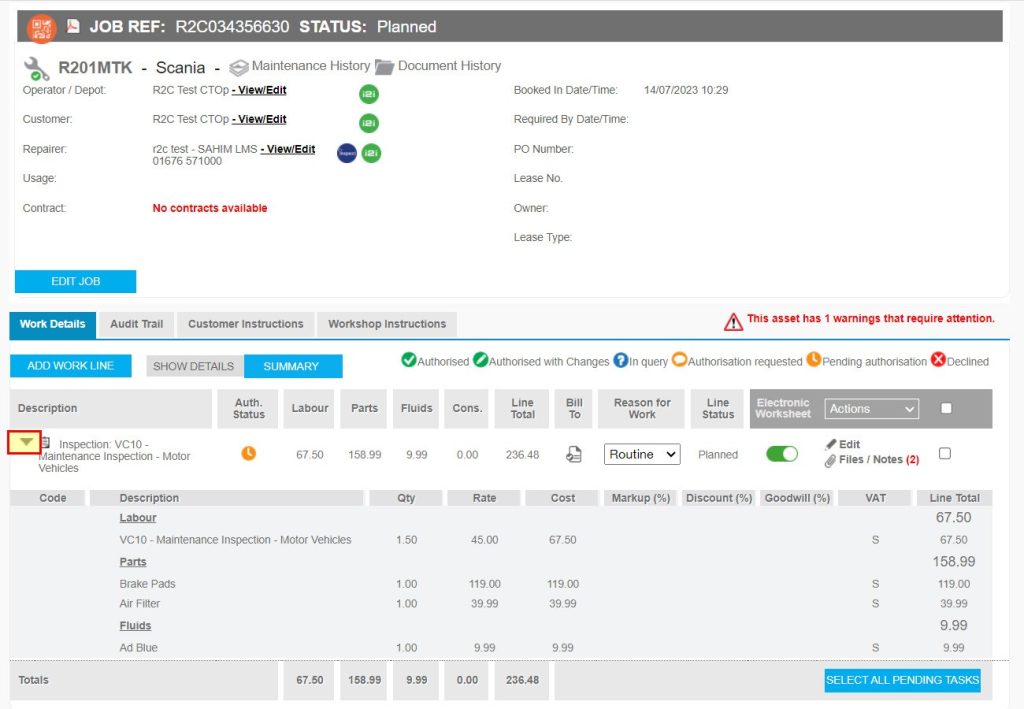Click the EDIT JOB button
Viewport: 1024px width, 709px height.
tap(76, 281)
